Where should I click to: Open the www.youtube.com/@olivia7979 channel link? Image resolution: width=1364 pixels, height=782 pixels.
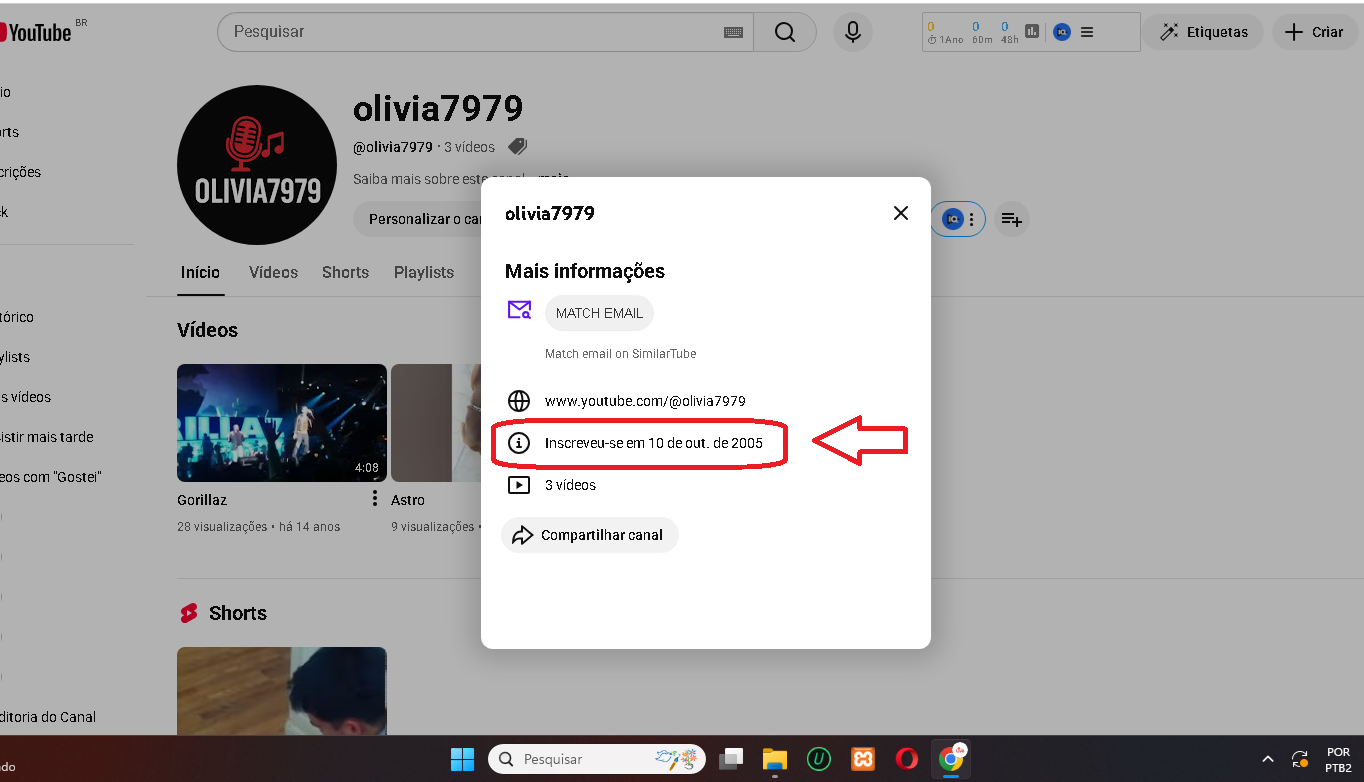pos(645,401)
